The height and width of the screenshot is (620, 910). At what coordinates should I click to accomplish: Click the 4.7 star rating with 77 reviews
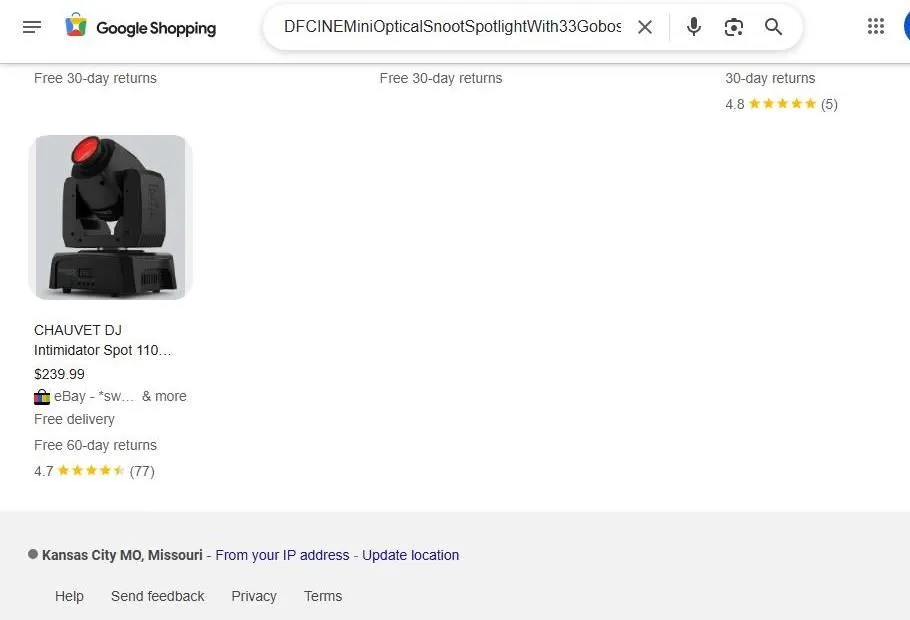point(94,471)
